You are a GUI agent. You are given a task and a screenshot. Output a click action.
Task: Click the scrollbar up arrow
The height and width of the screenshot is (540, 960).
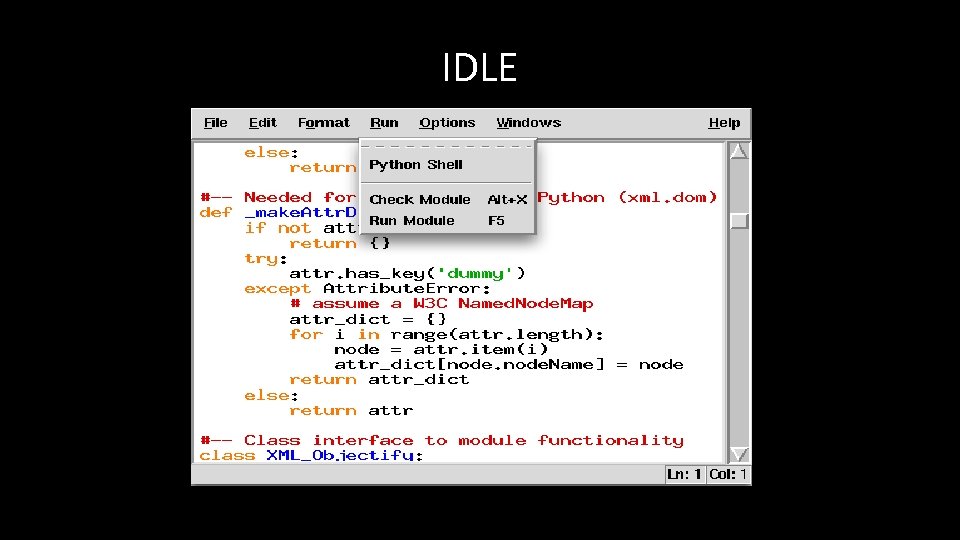pyautogui.click(x=739, y=151)
